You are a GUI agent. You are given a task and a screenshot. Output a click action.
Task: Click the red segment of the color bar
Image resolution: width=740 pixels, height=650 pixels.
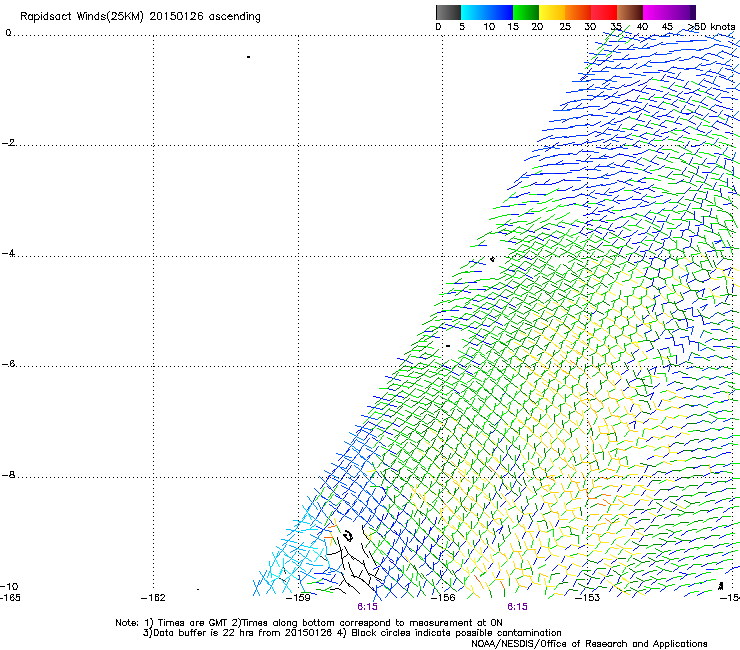604,12
